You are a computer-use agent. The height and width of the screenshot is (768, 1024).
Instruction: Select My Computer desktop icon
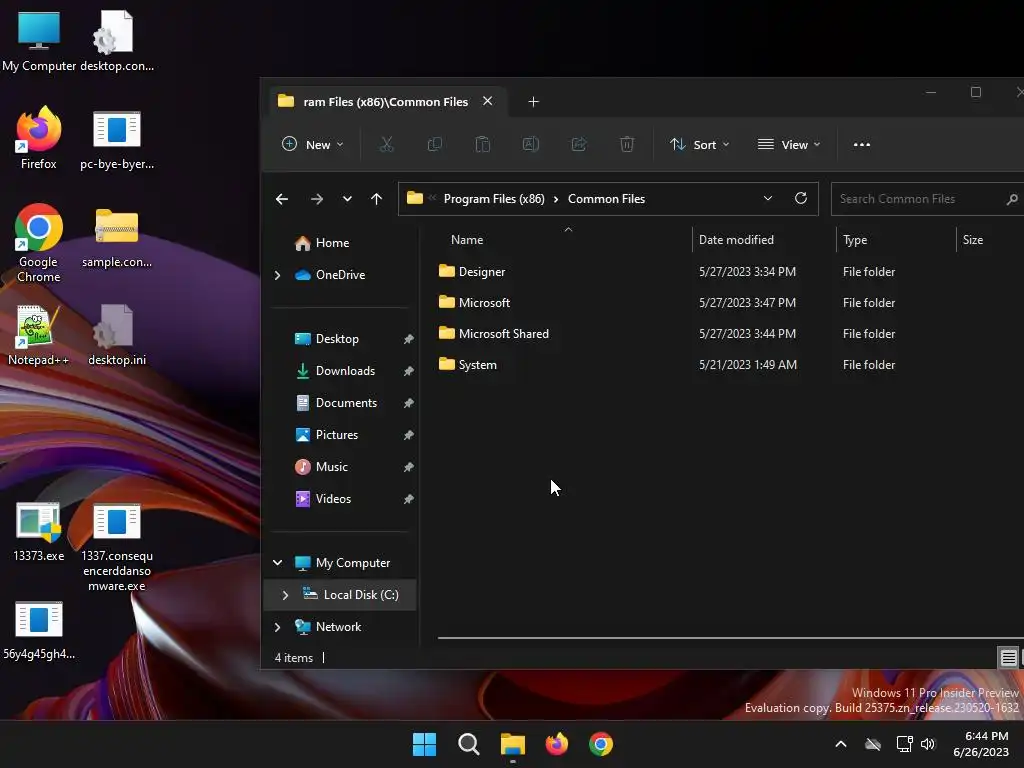(39, 41)
